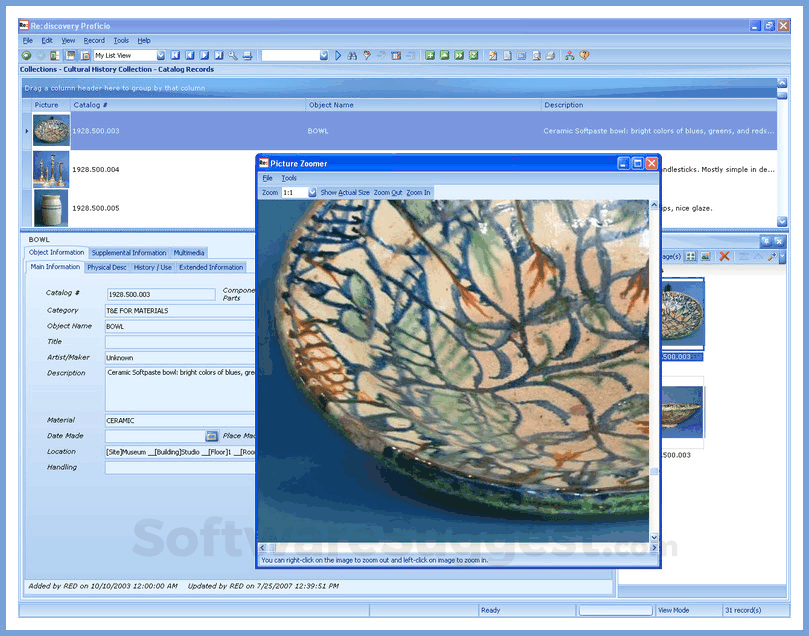Open the empty search combo box in toolbar
The height and width of the screenshot is (636, 809).
(x=323, y=56)
